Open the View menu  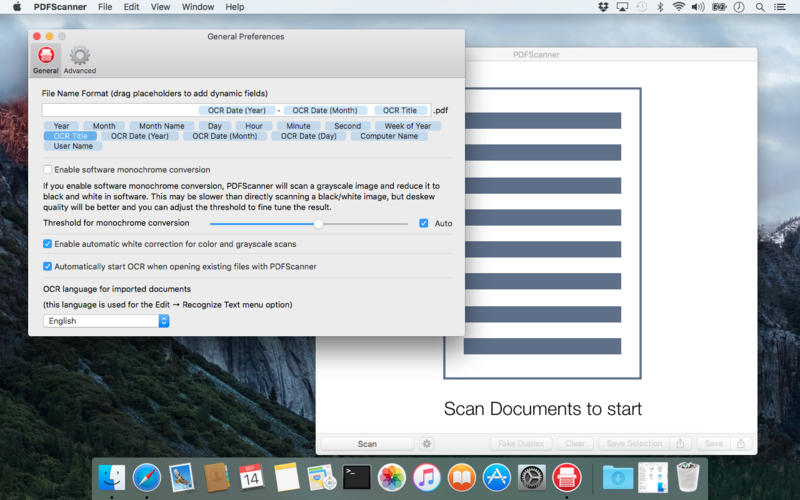160,7
